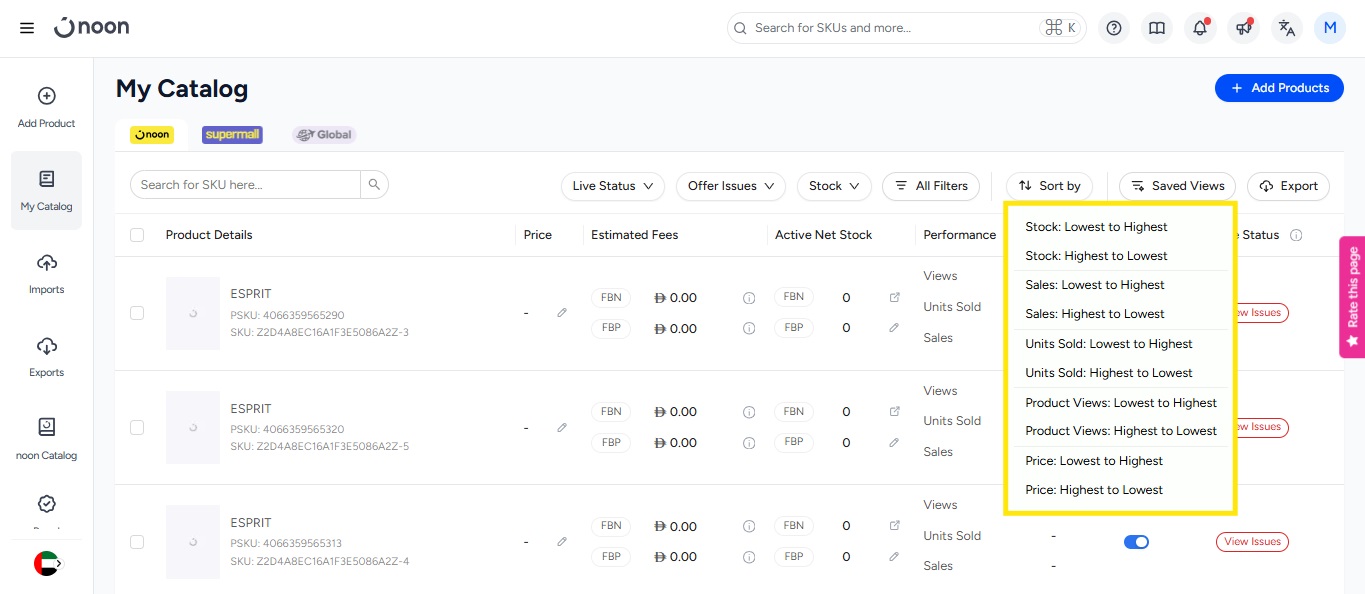The height and width of the screenshot is (594, 1365).
Task: Click the announcements megaphone icon
Action: pyautogui.click(x=1243, y=28)
